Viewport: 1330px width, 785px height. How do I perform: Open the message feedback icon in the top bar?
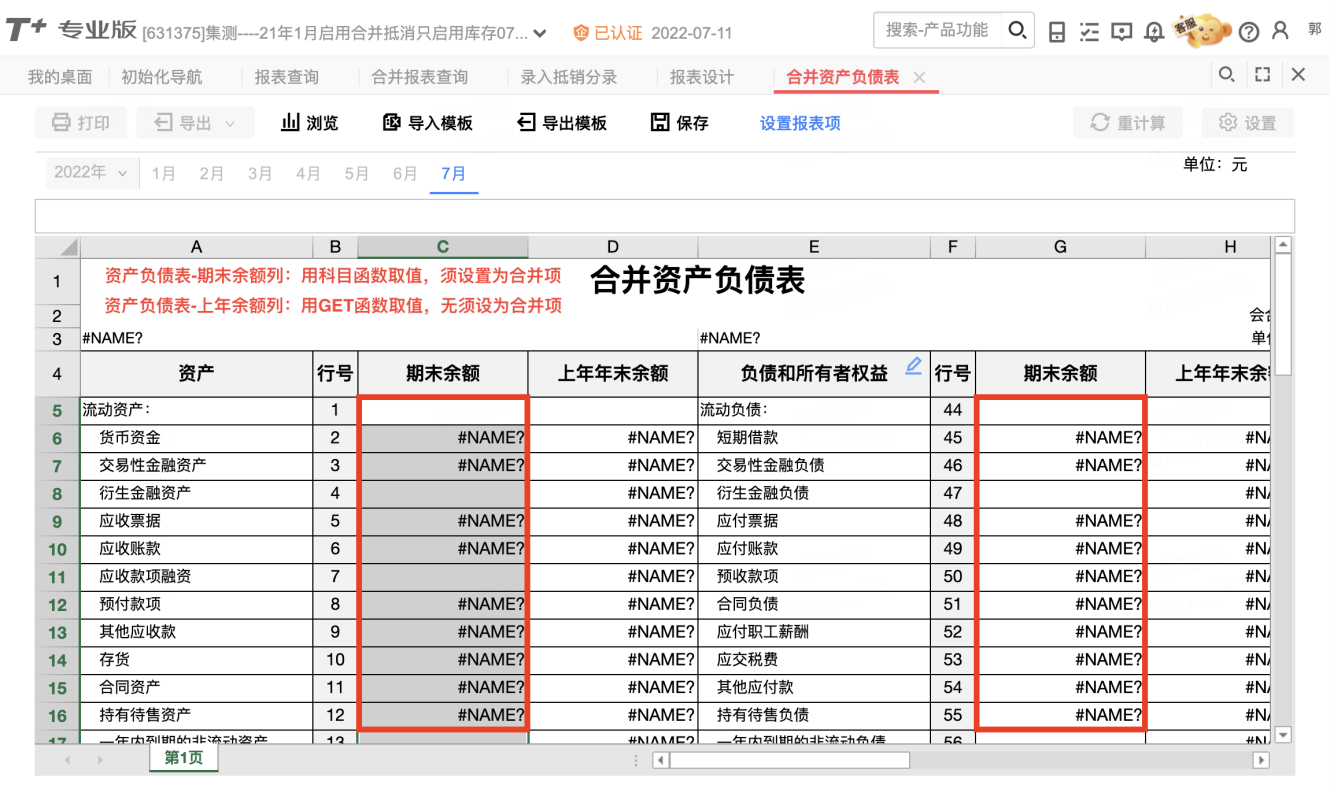point(1122,32)
